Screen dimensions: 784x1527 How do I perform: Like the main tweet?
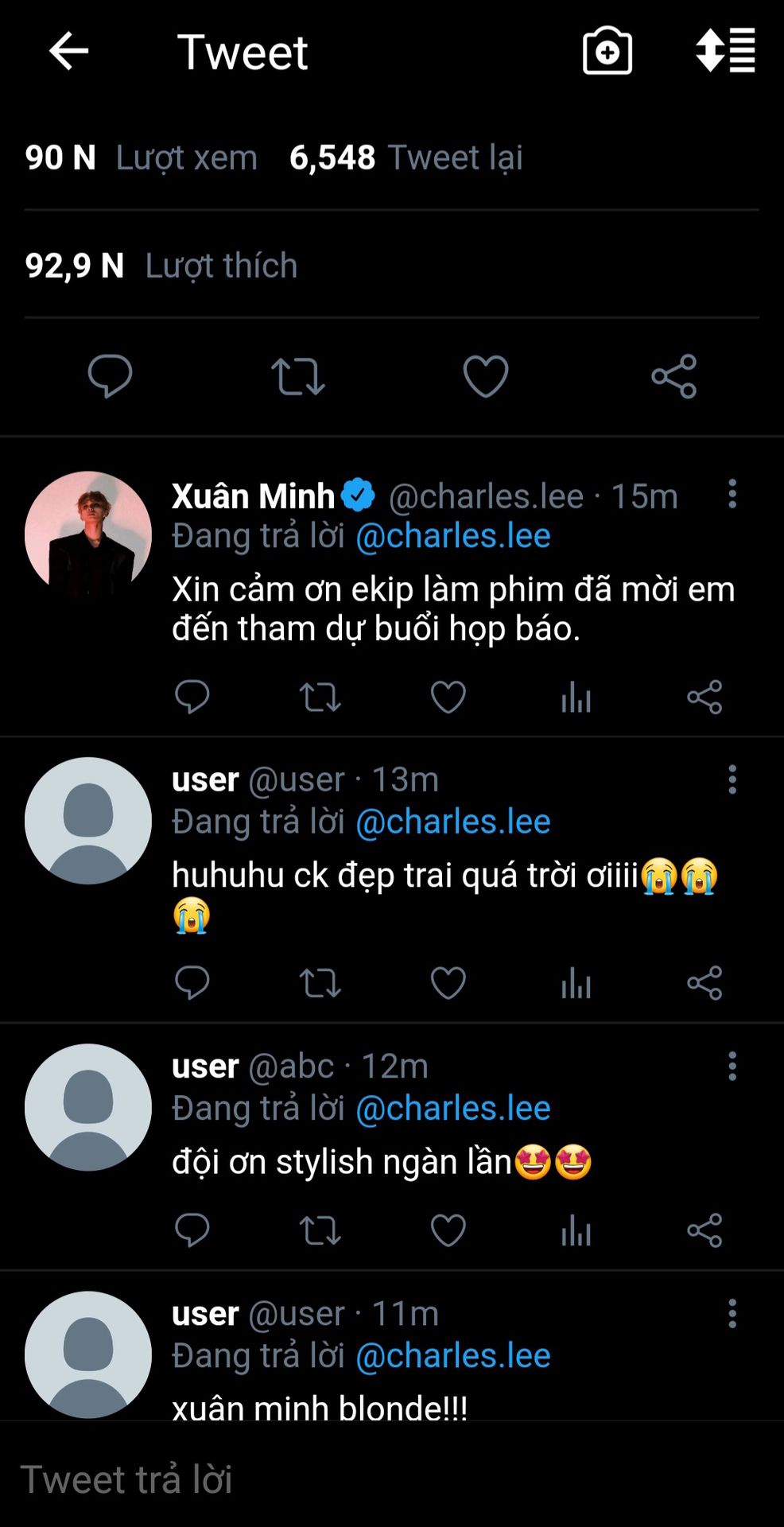tap(485, 376)
